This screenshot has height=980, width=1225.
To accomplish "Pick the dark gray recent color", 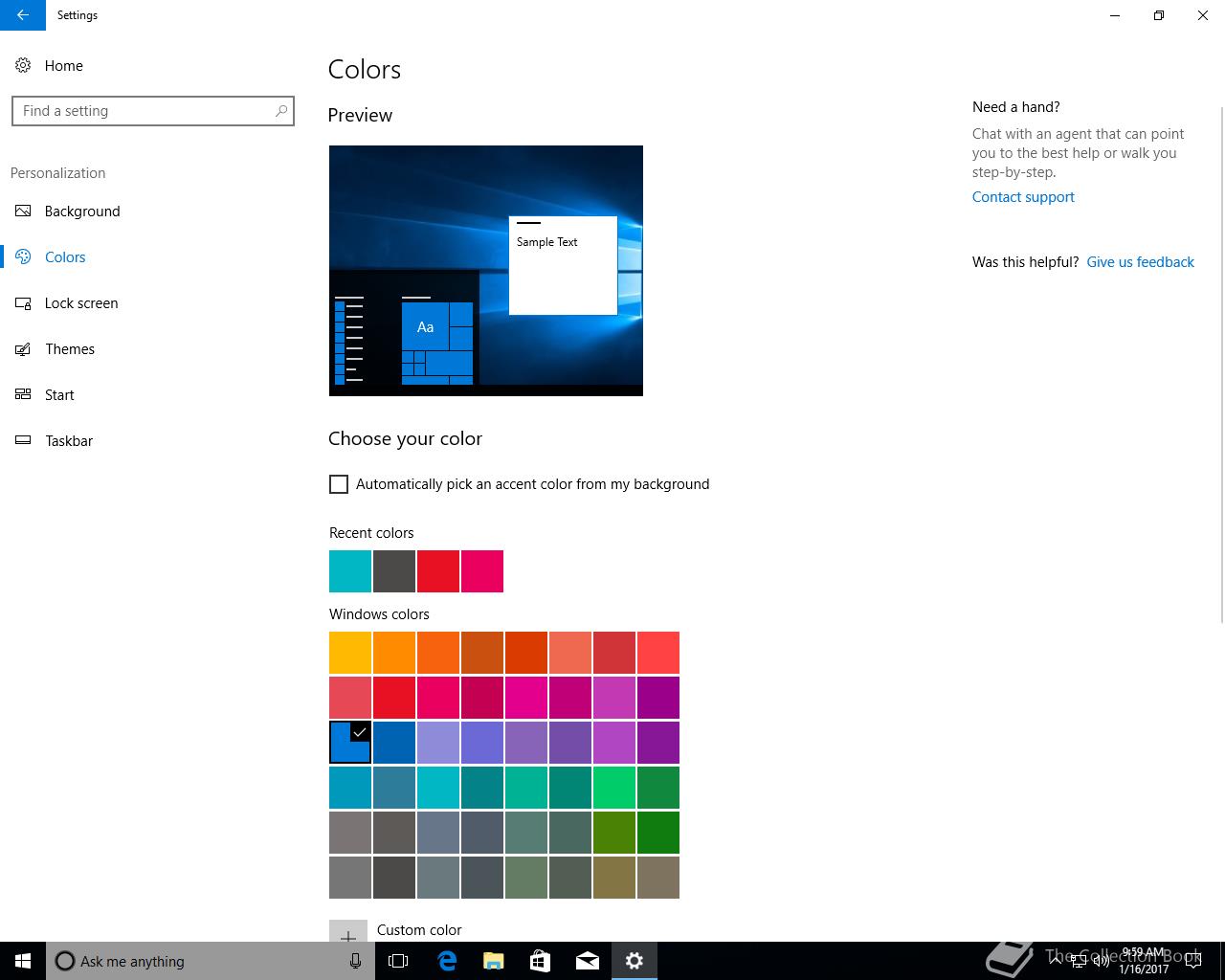I will [394, 571].
